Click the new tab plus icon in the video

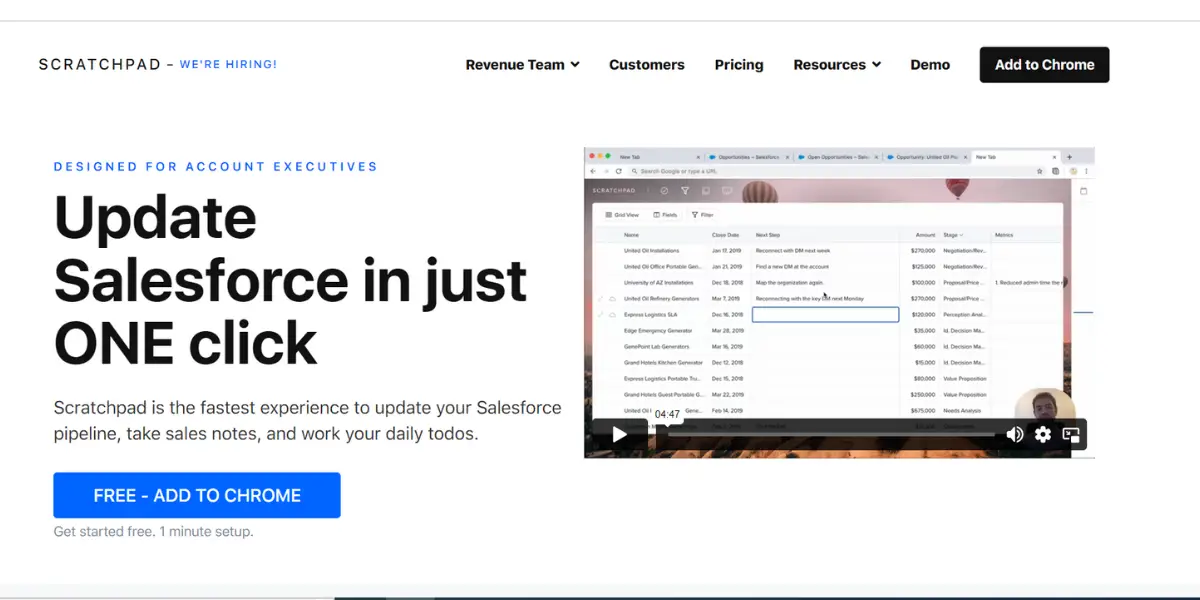click(1069, 157)
